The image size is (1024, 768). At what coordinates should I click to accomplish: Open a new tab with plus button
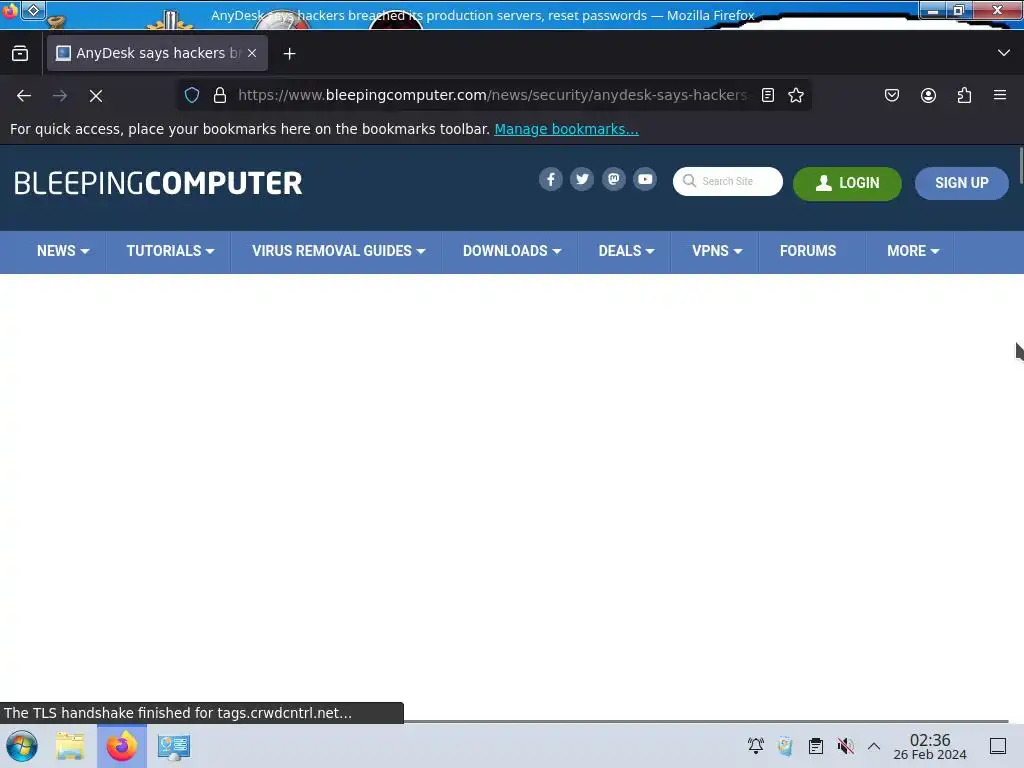(x=290, y=54)
